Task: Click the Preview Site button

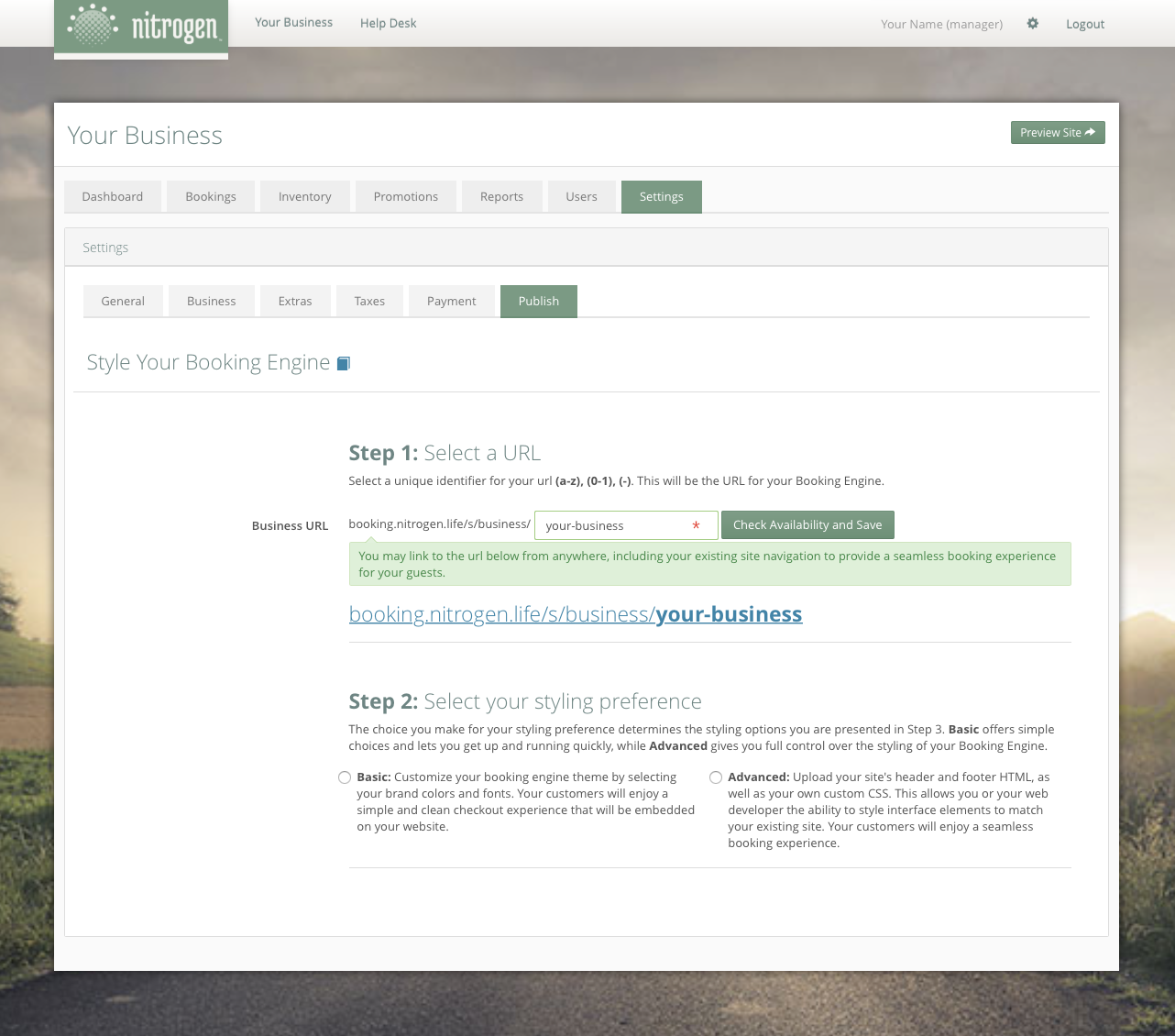Action: [x=1057, y=133]
